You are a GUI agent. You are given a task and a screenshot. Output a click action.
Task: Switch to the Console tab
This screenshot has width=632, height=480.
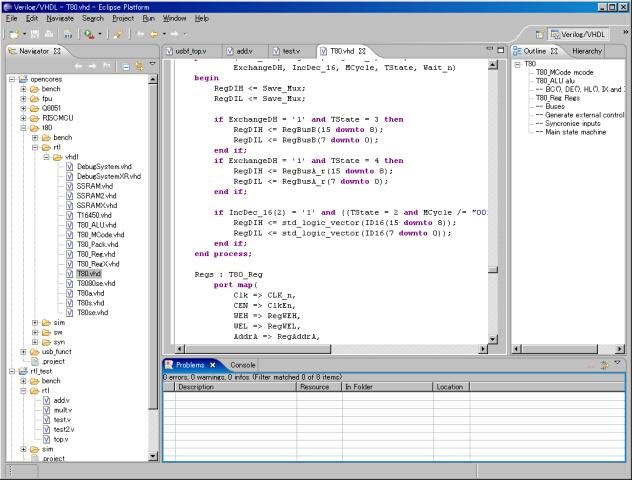[x=243, y=365]
